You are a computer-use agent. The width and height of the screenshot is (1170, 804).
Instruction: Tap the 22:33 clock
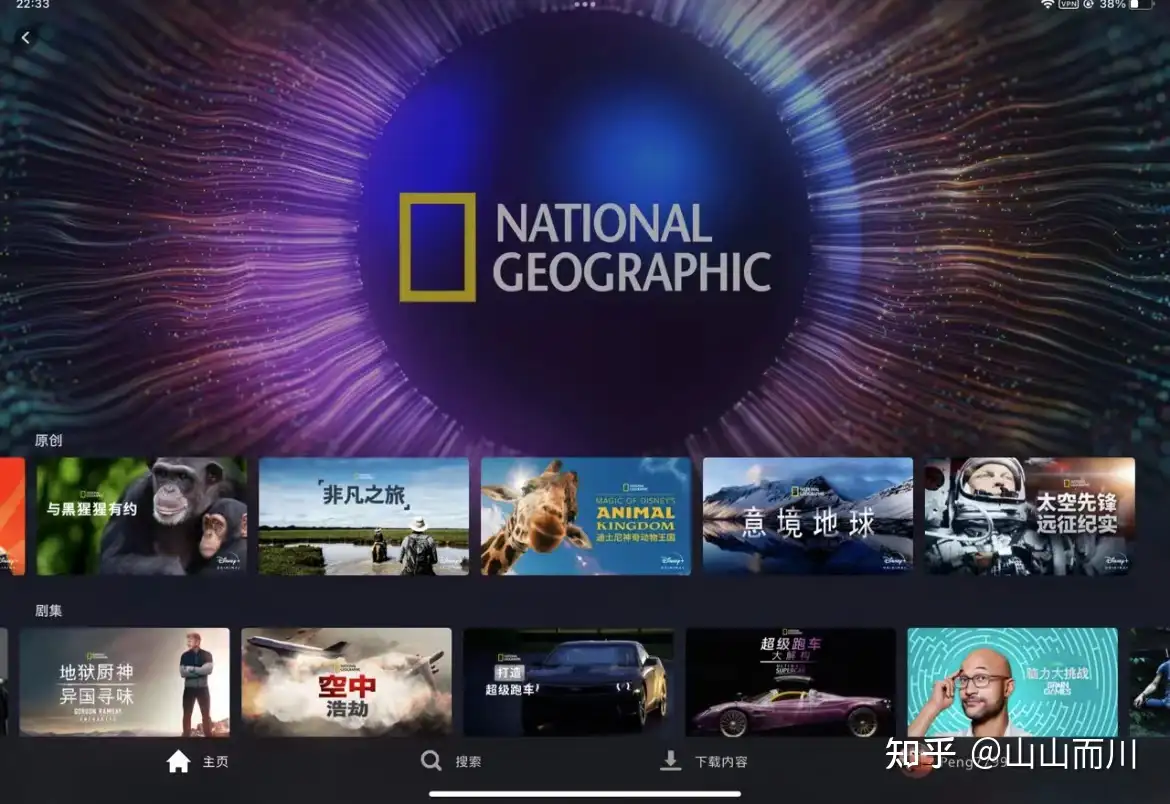click(x=32, y=4)
